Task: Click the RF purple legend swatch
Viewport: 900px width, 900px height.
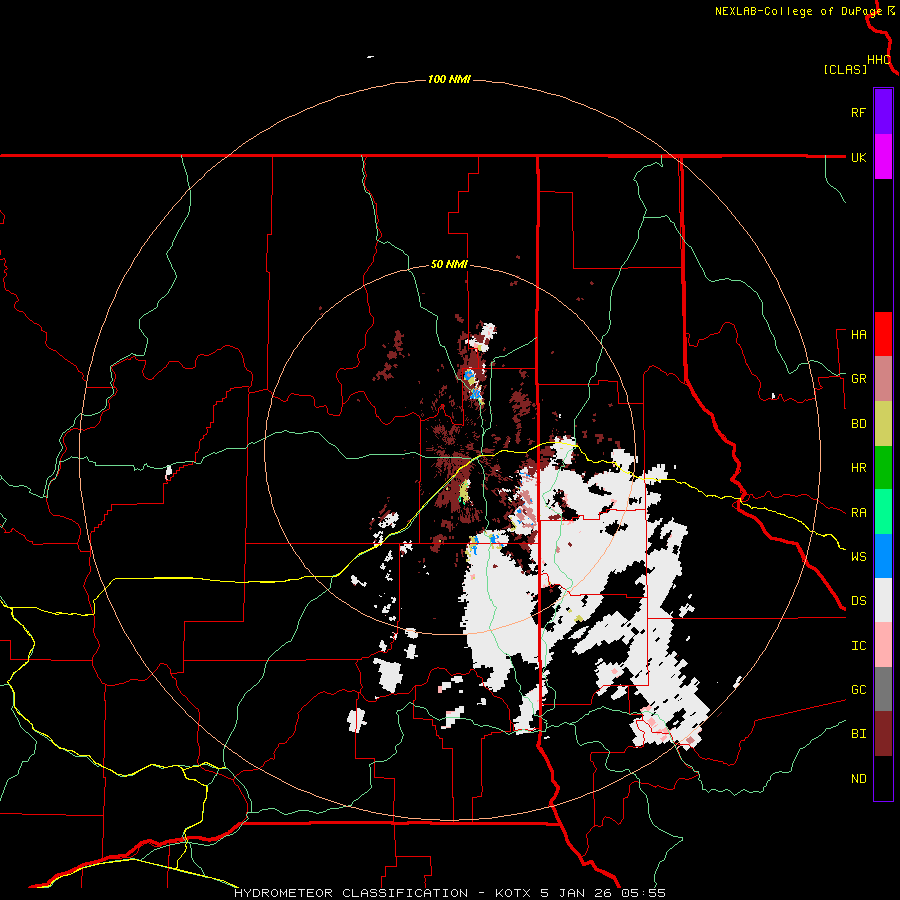Action: (x=883, y=112)
